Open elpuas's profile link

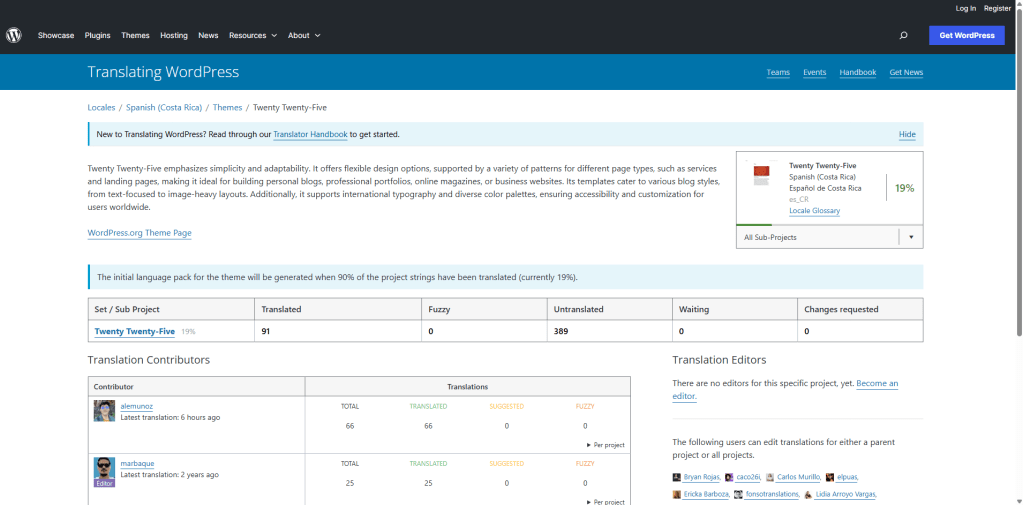(x=847, y=477)
